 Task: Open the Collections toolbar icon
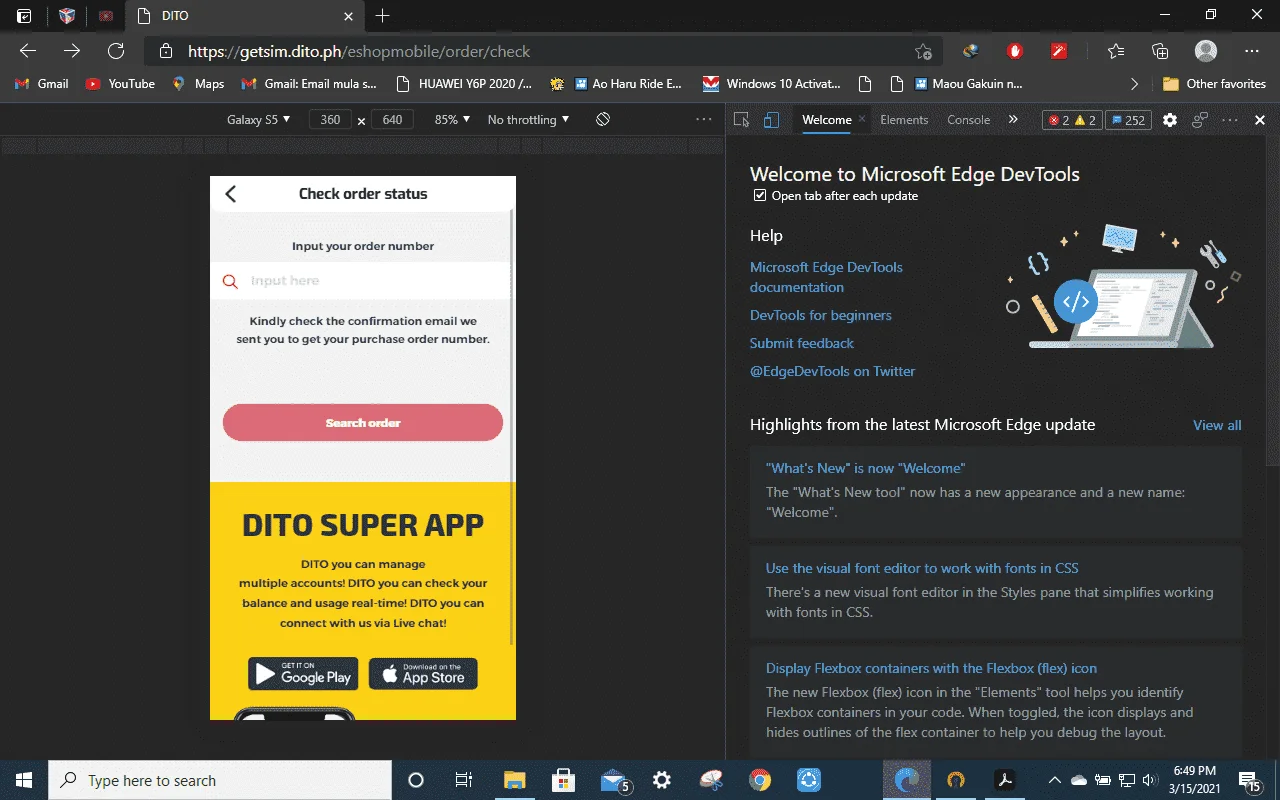pyautogui.click(x=1160, y=51)
